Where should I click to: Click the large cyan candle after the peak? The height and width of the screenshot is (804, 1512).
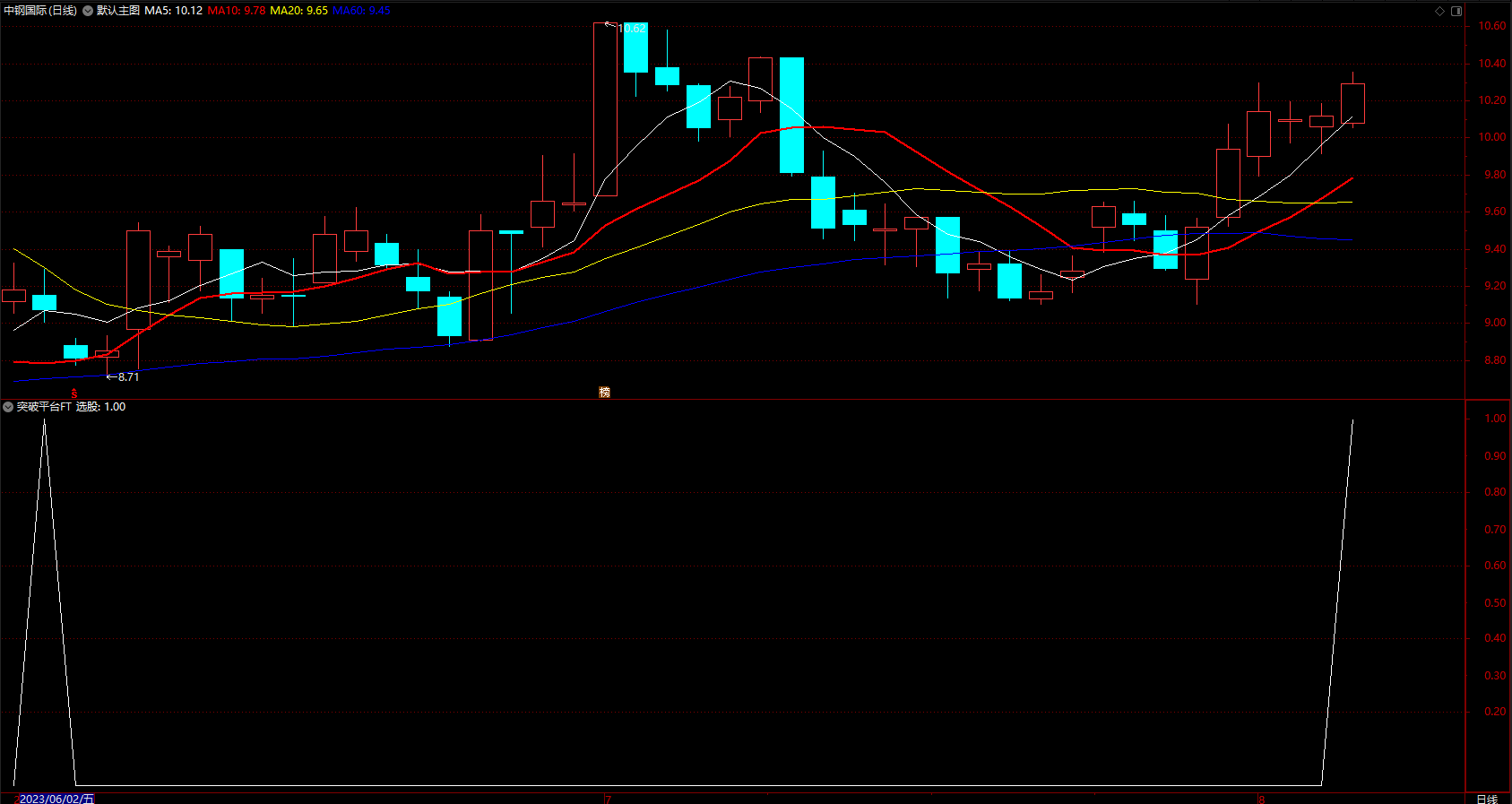point(791,115)
